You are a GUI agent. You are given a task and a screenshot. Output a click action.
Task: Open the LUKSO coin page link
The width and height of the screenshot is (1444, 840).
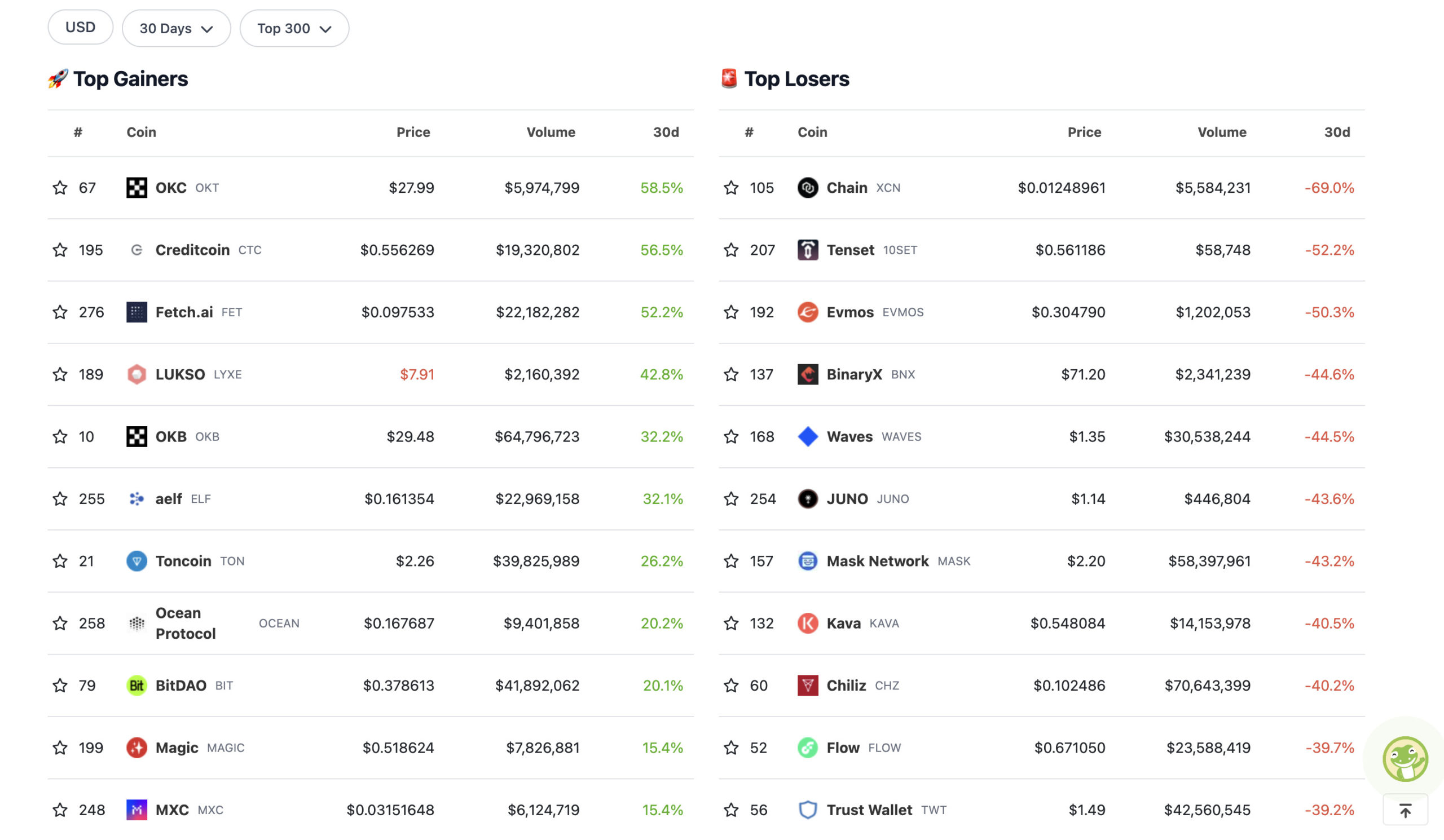(x=180, y=374)
